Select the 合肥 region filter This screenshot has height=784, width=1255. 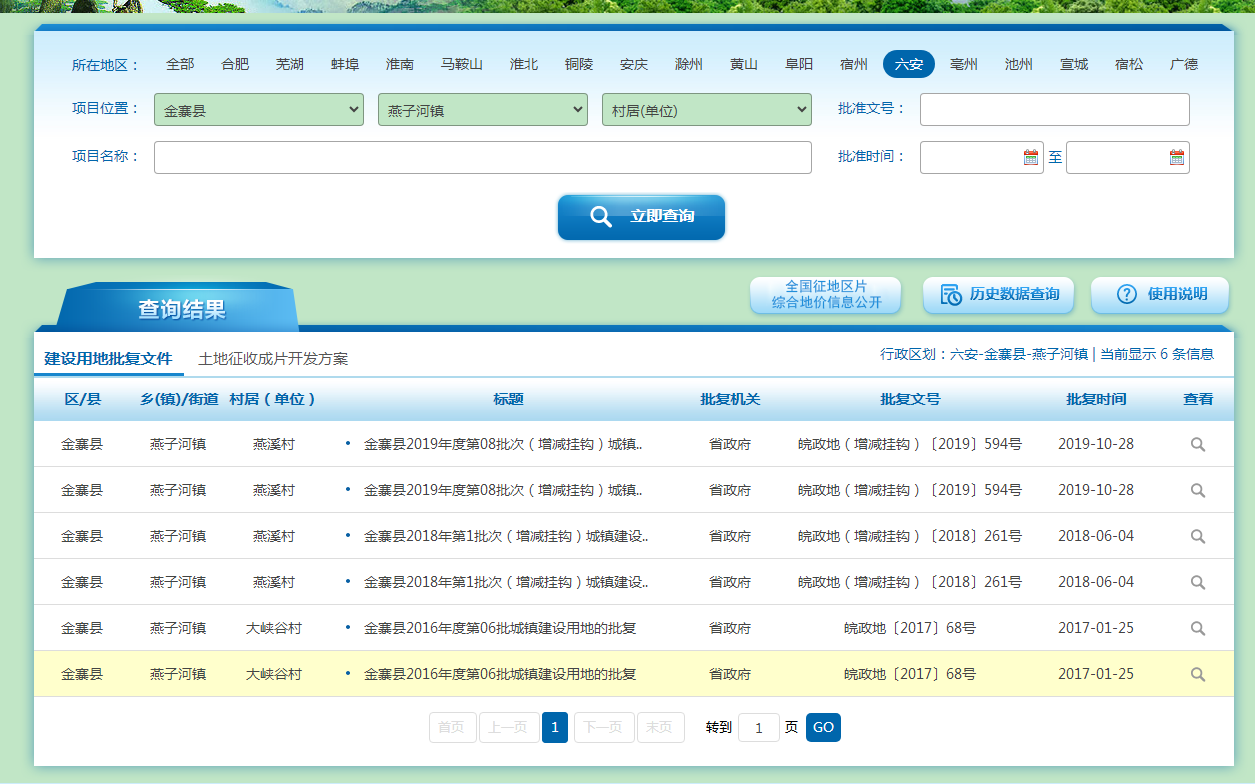tap(235, 64)
